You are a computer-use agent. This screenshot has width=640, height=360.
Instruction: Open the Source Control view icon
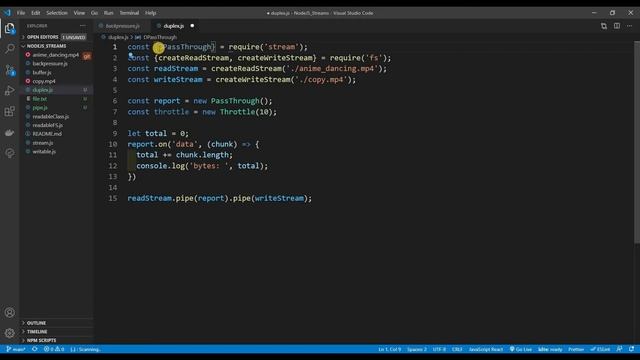click(x=9, y=70)
